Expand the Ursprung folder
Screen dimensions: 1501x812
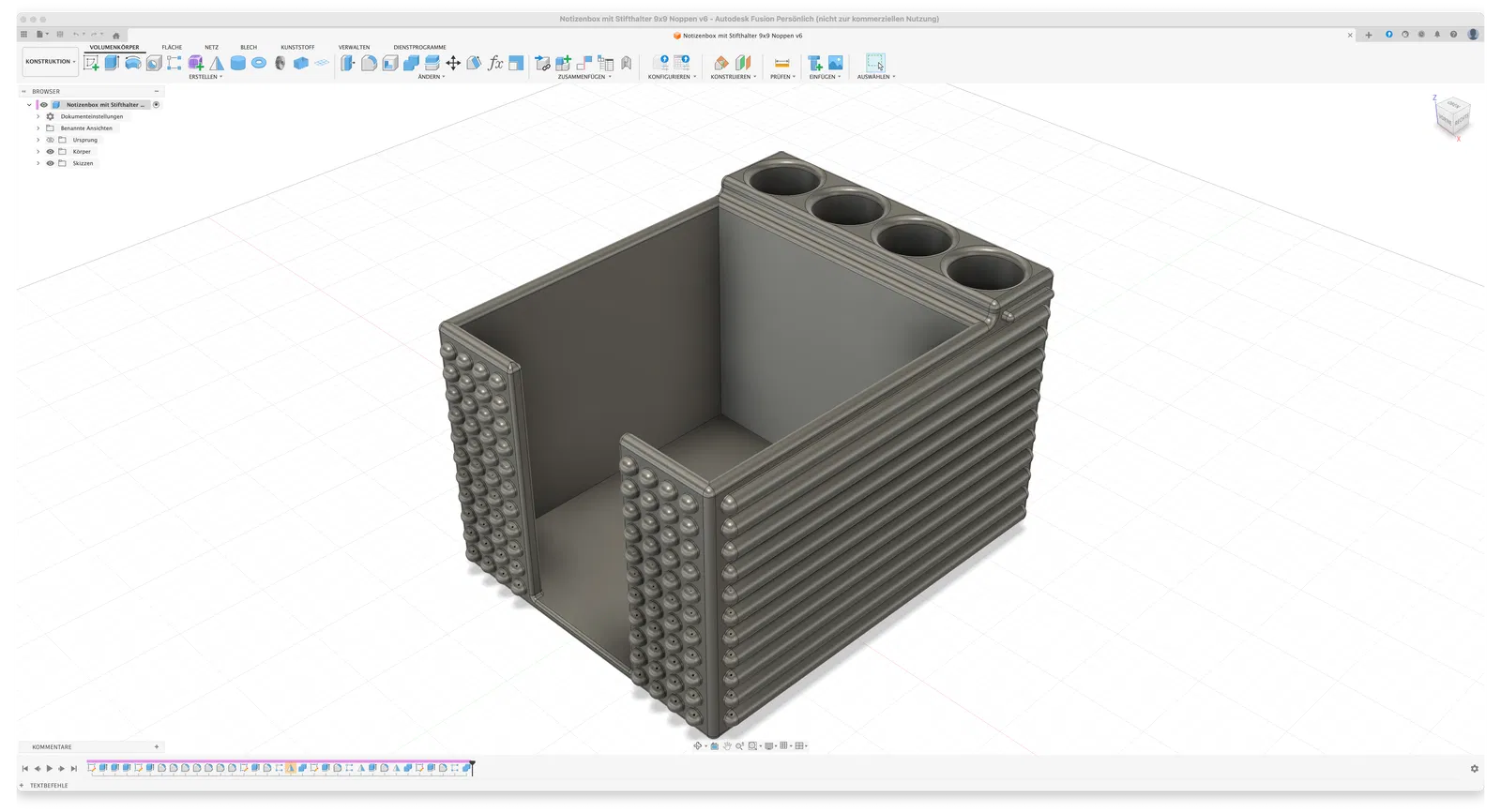click(38, 140)
